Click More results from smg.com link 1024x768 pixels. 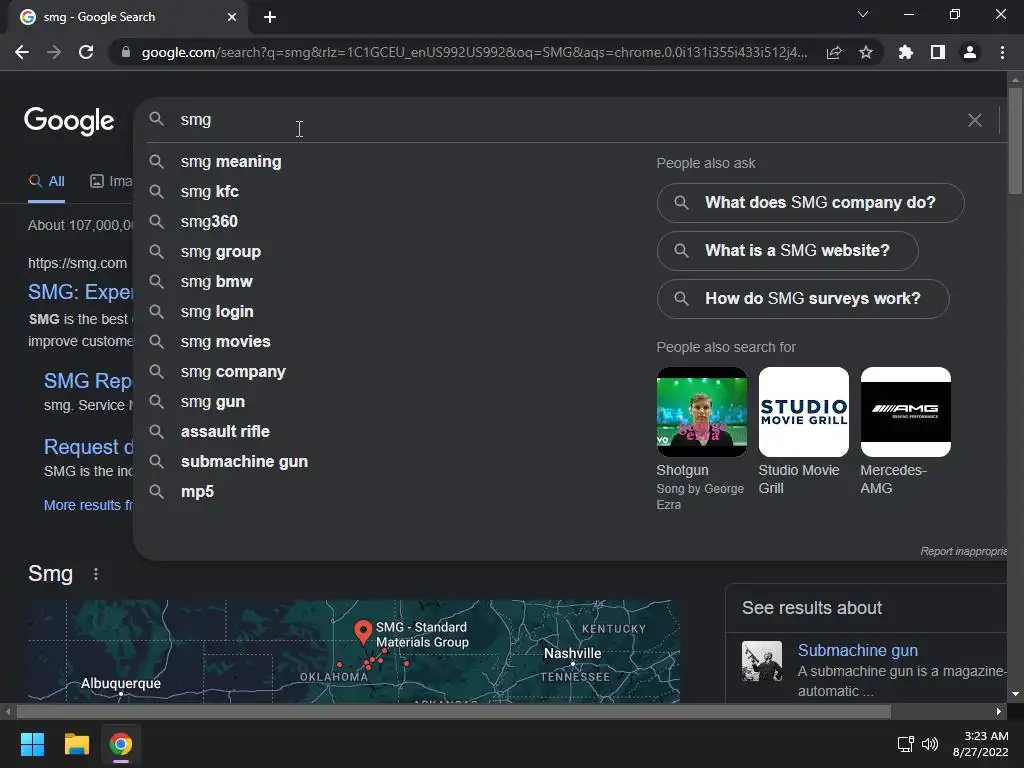[88, 505]
